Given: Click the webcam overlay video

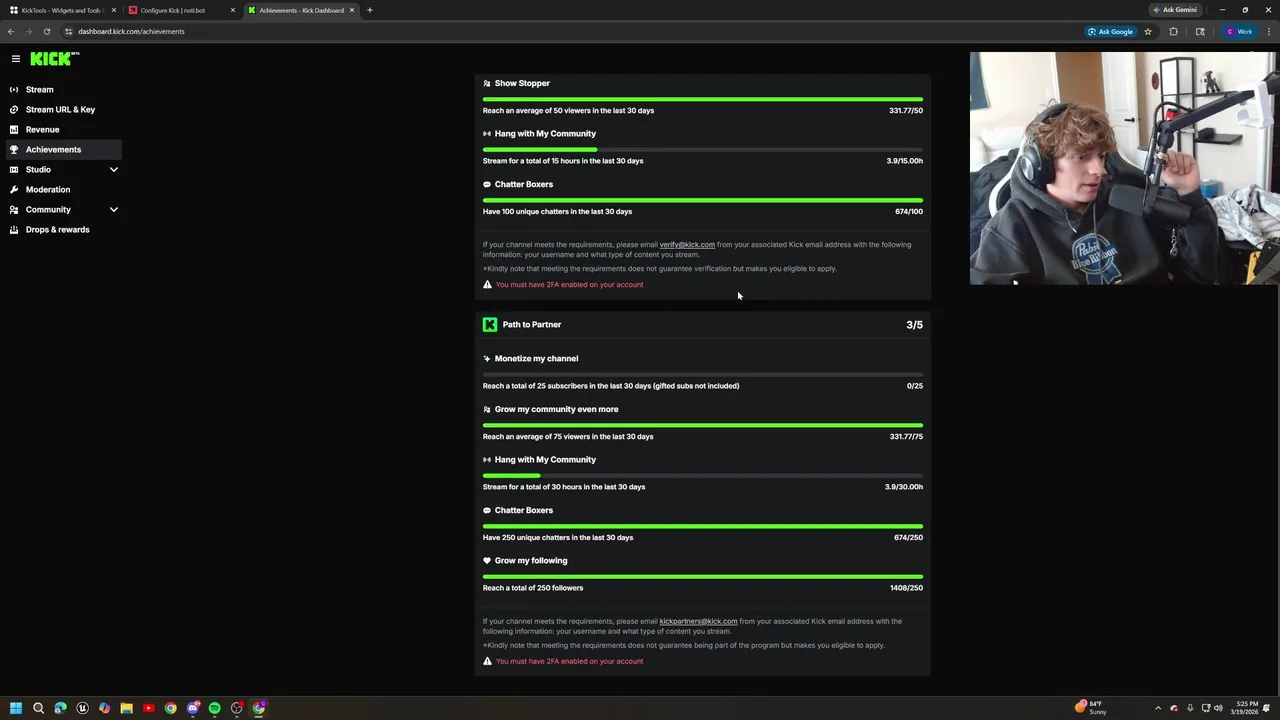Looking at the screenshot, I should (x=1123, y=168).
